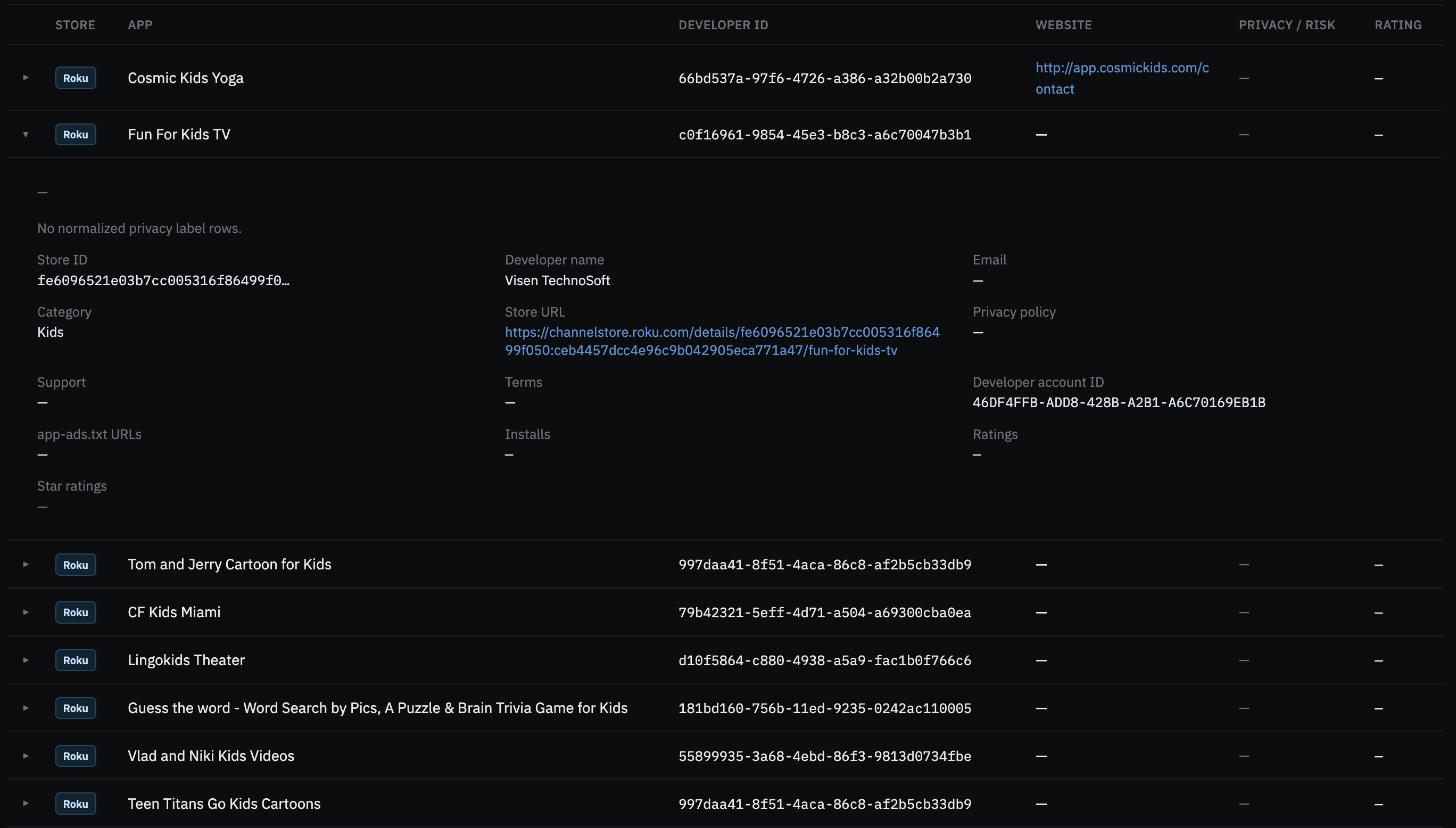The image size is (1456, 828).
Task: Select the CF Kids Miami app name
Action: coord(174,612)
